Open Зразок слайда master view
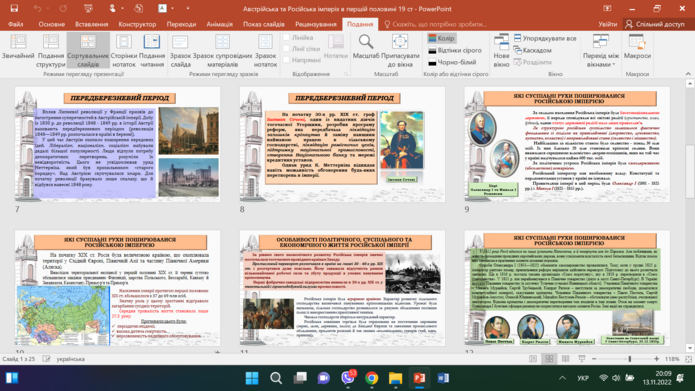 pyautogui.click(x=180, y=51)
